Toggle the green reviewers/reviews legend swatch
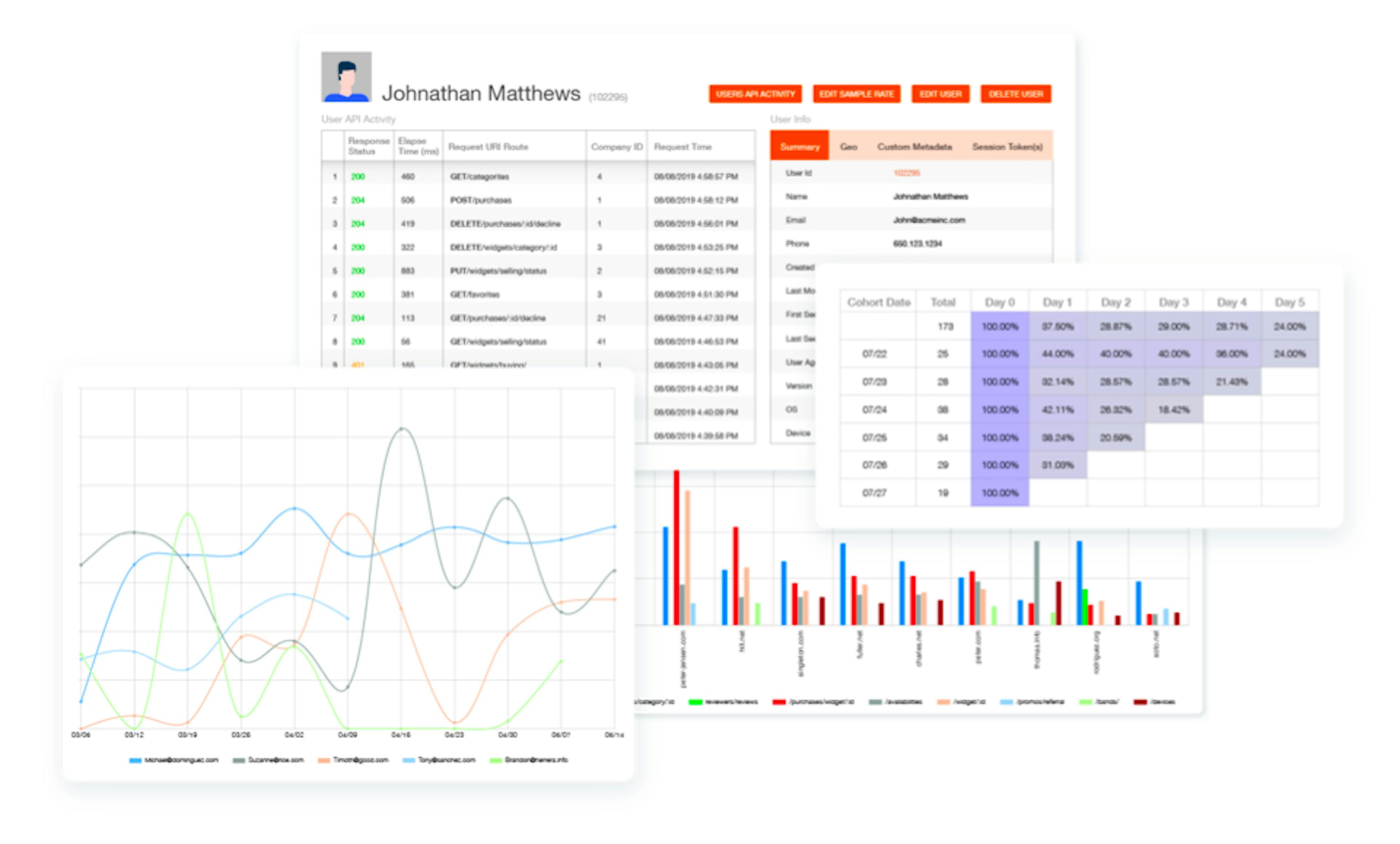 695,702
